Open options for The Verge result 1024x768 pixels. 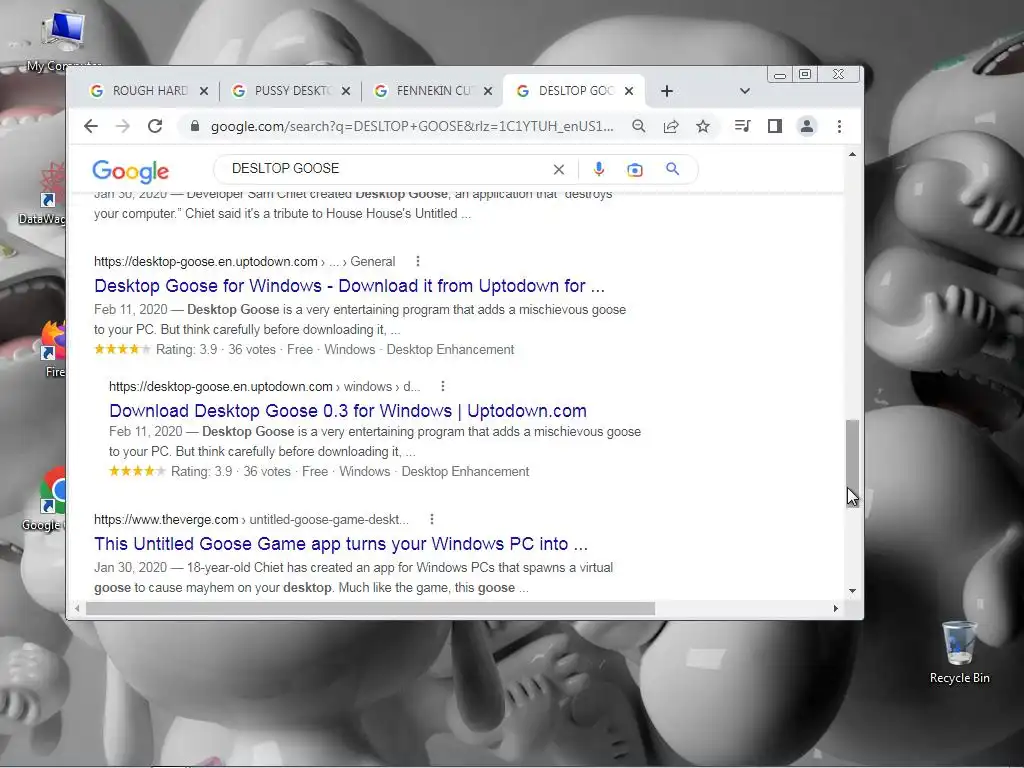pos(432,519)
